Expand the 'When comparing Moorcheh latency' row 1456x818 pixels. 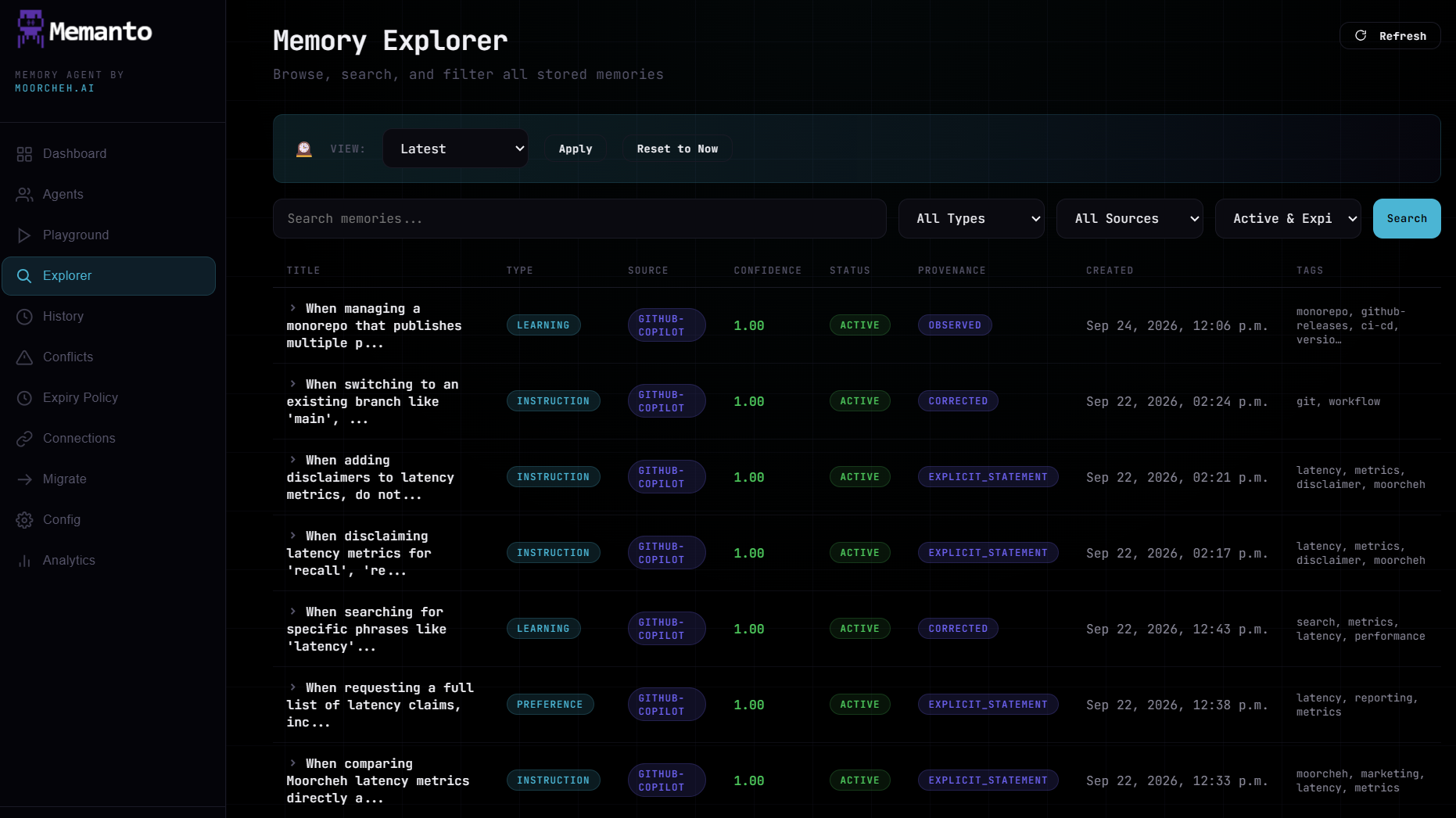click(293, 763)
